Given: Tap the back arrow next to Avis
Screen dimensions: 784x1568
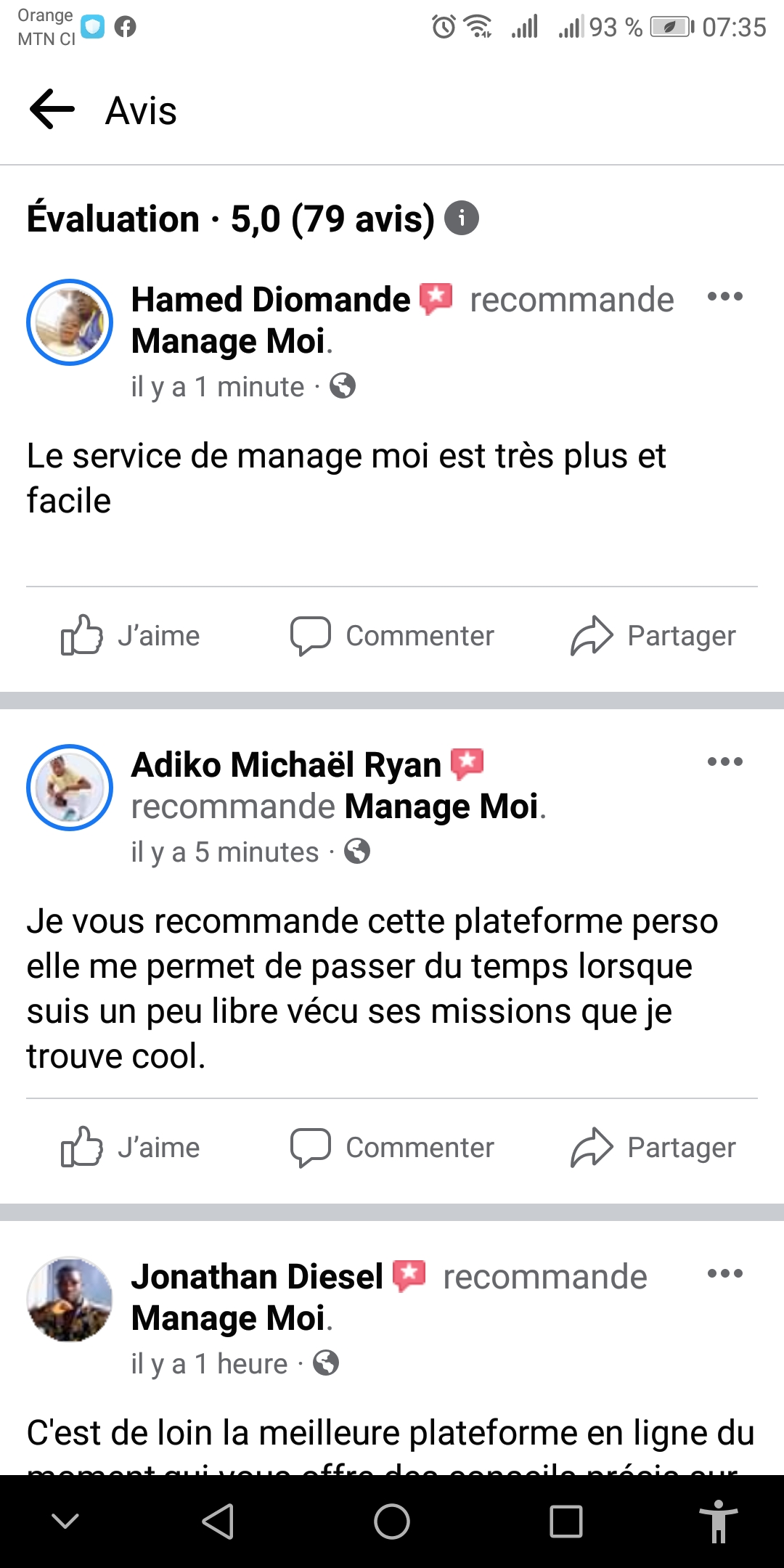Looking at the screenshot, I should click(x=52, y=110).
